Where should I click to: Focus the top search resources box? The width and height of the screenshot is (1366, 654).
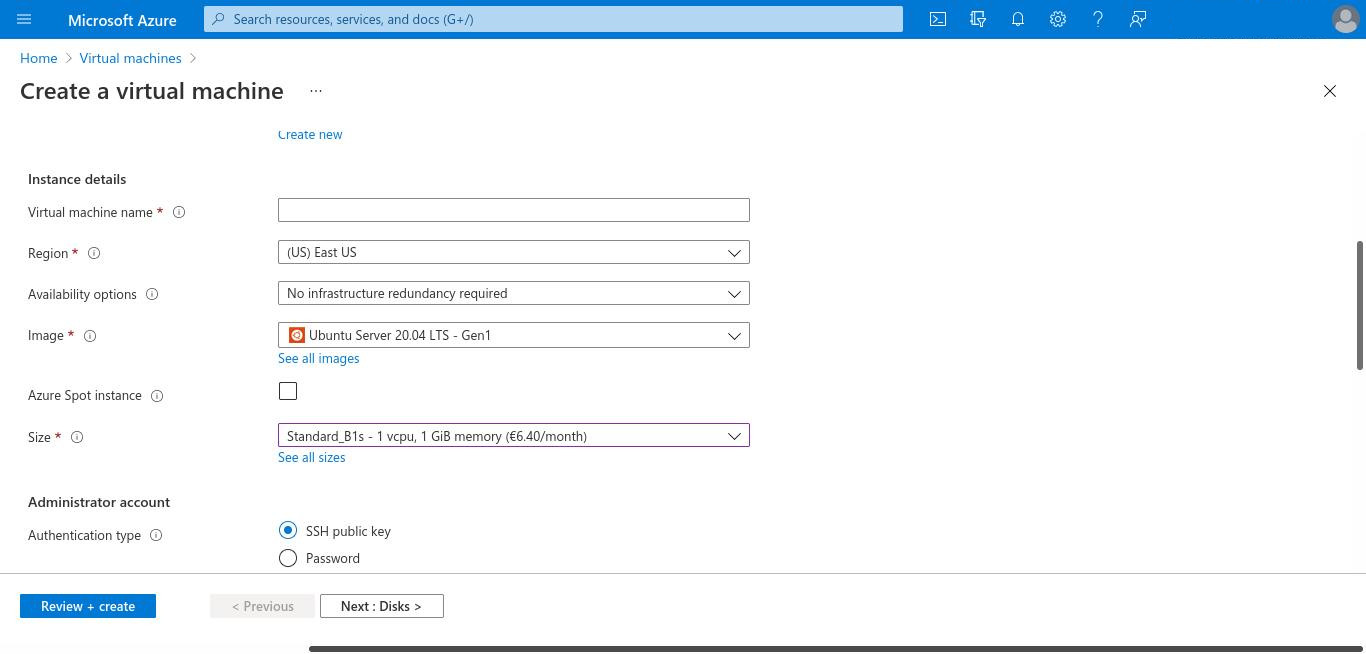click(x=553, y=19)
